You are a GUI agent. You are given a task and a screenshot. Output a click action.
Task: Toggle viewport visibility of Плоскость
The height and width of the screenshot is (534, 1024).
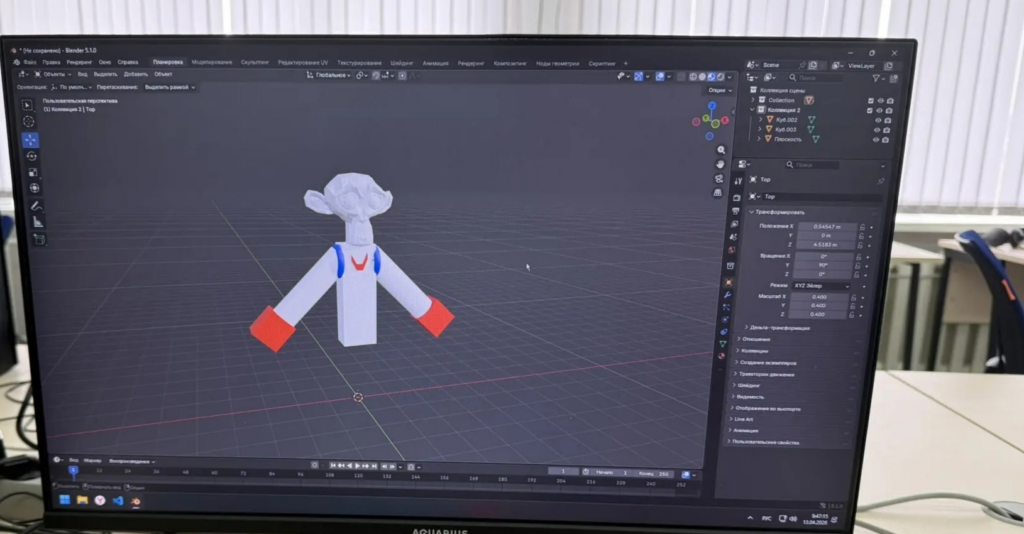tap(877, 139)
